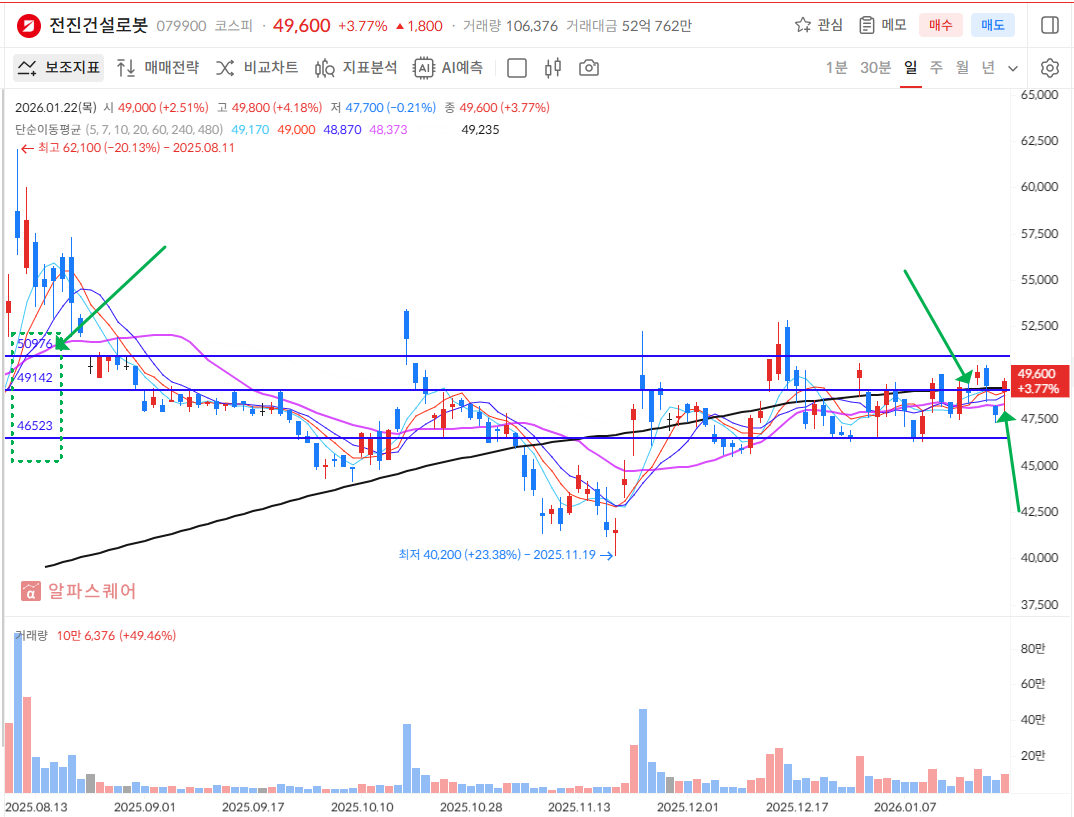Open the 지표분석 indicator analysis
The image size is (1074, 817).
pyautogui.click(x=356, y=68)
